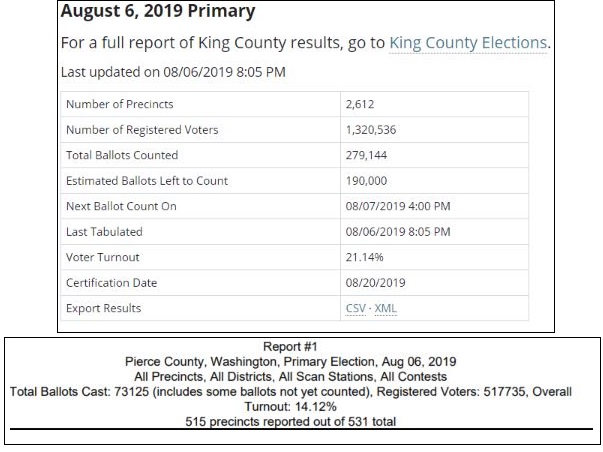Download the results as CSV

pos(355,308)
